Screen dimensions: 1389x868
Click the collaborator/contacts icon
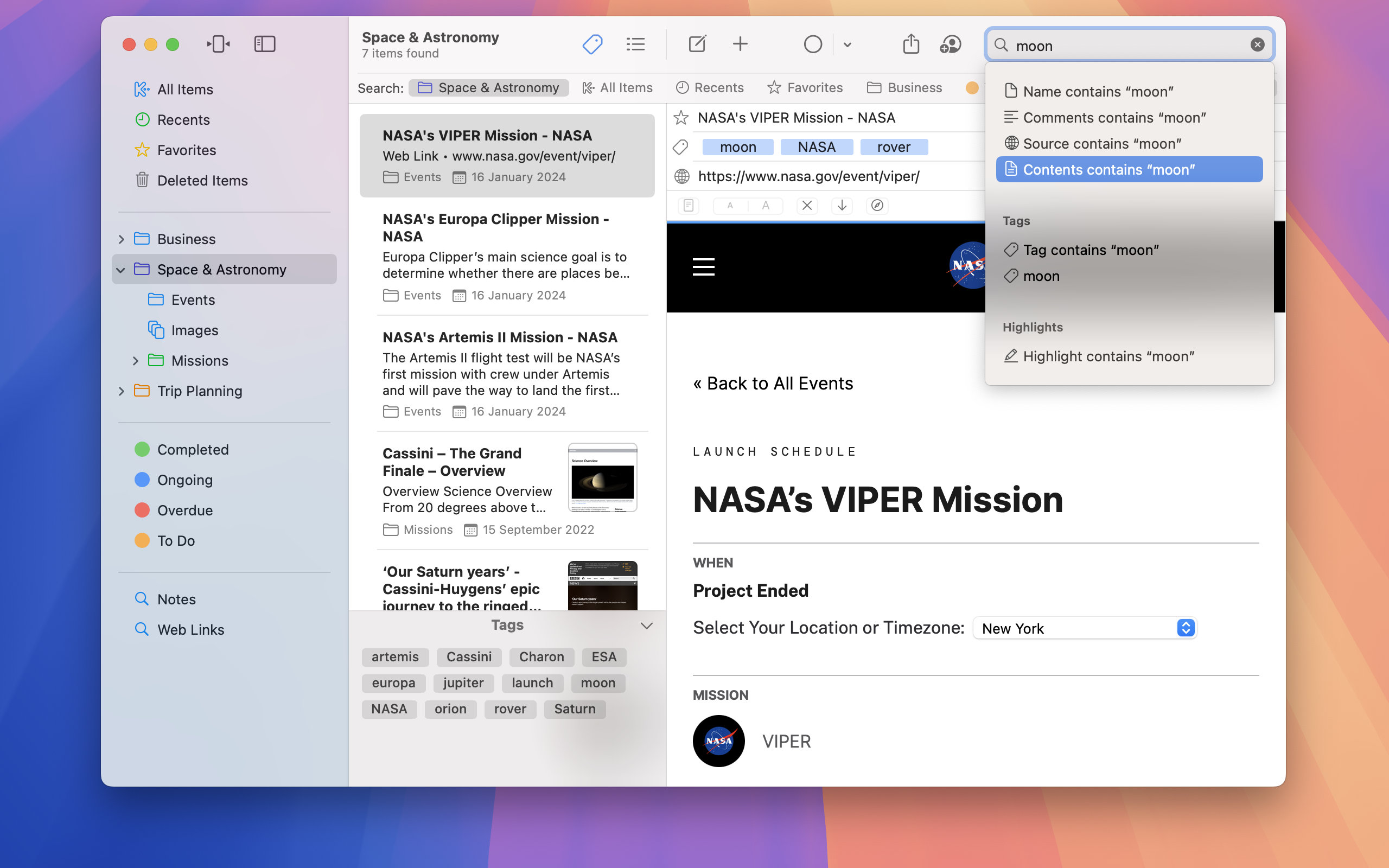[950, 44]
